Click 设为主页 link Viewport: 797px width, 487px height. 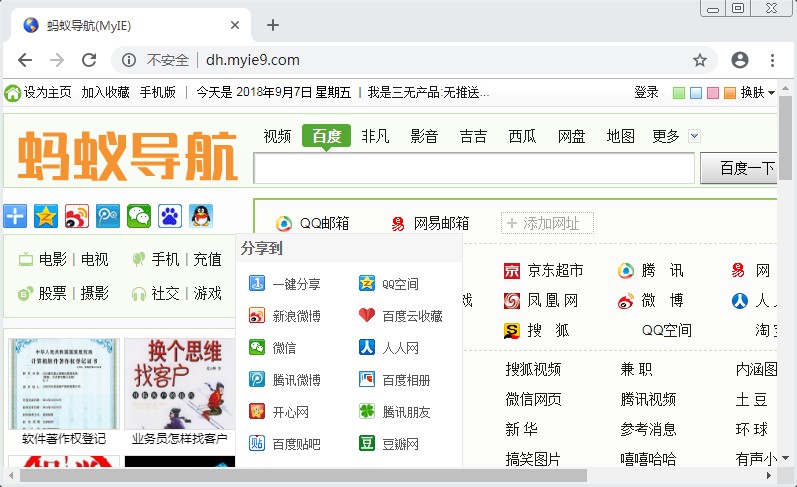point(47,93)
